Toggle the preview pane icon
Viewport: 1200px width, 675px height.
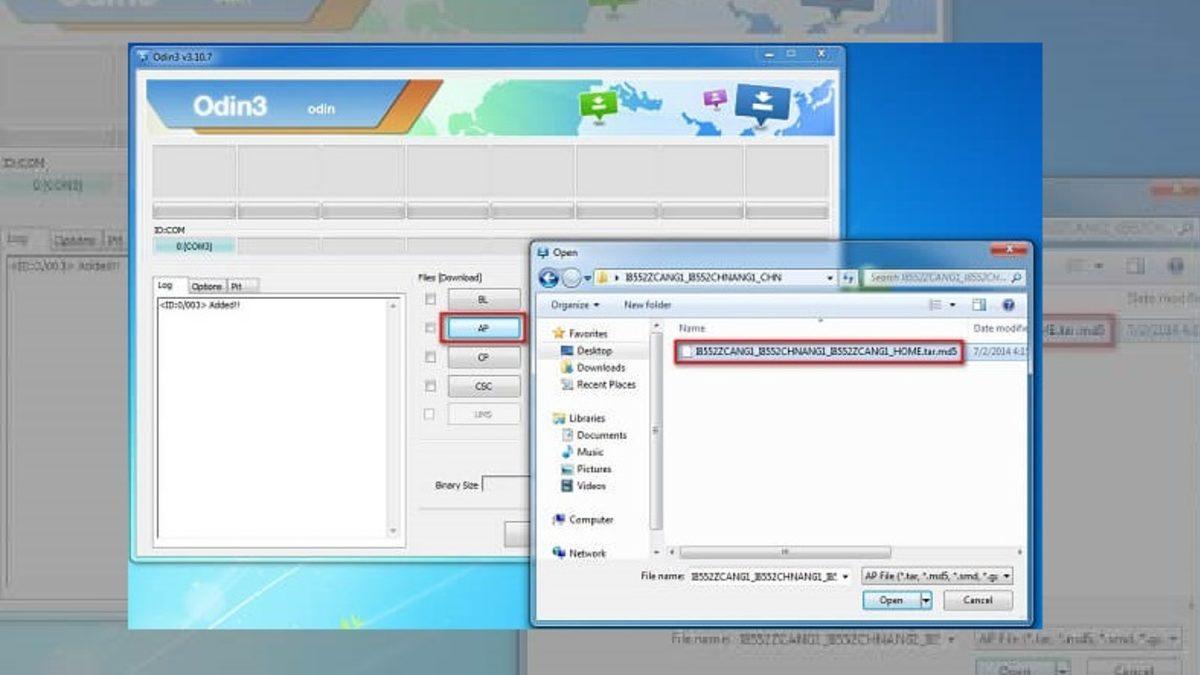coord(979,305)
